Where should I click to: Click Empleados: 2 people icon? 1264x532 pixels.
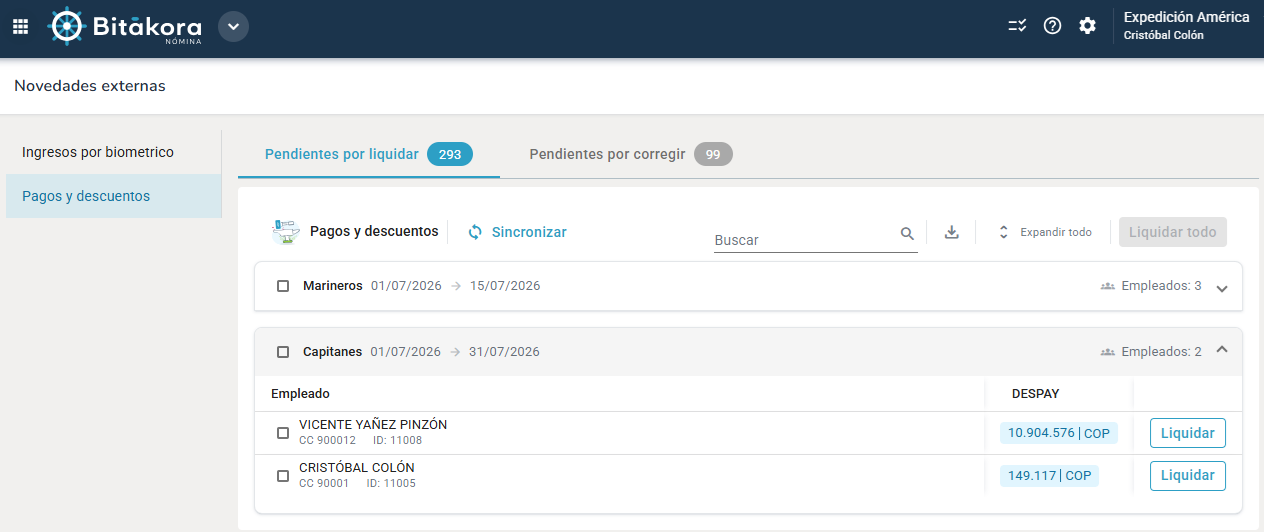point(1107,352)
